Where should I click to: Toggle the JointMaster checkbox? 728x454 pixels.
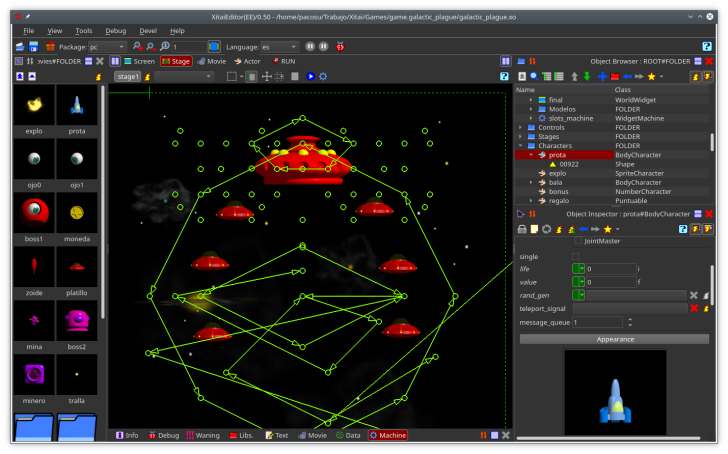click(x=578, y=241)
